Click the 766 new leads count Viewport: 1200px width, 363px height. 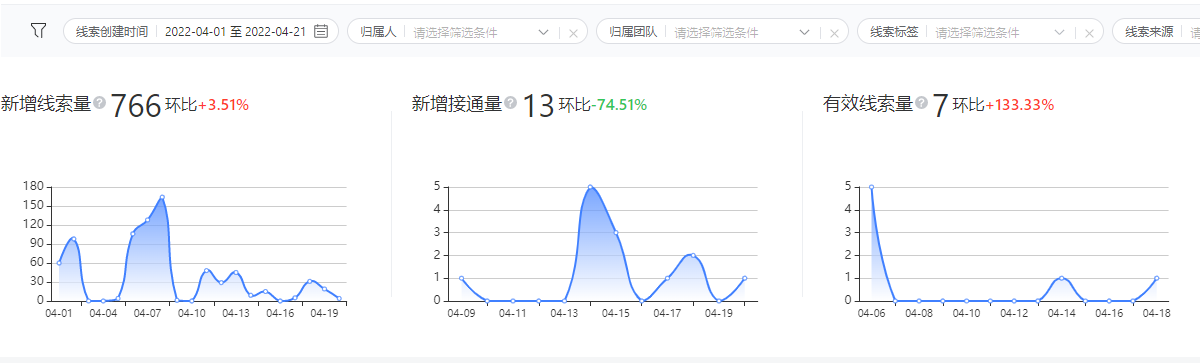coord(136,105)
